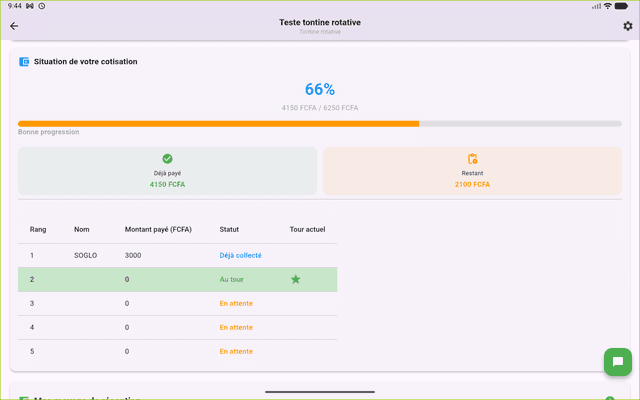Click the Déjà collecté status link
Image resolution: width=640 pixels, height=400 pixels.
click(240, 256)
